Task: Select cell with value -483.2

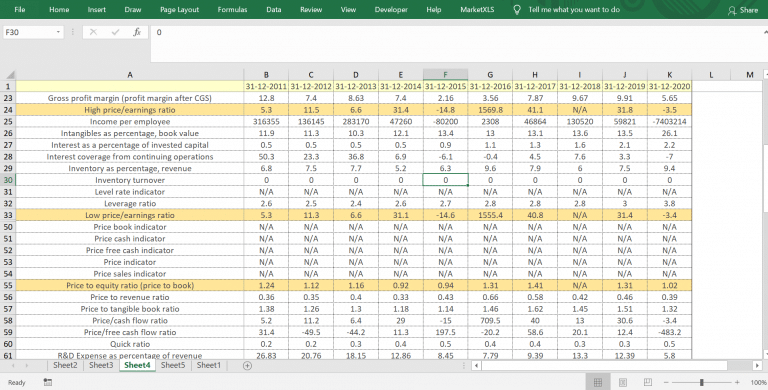Action: [x=670, y=332]
